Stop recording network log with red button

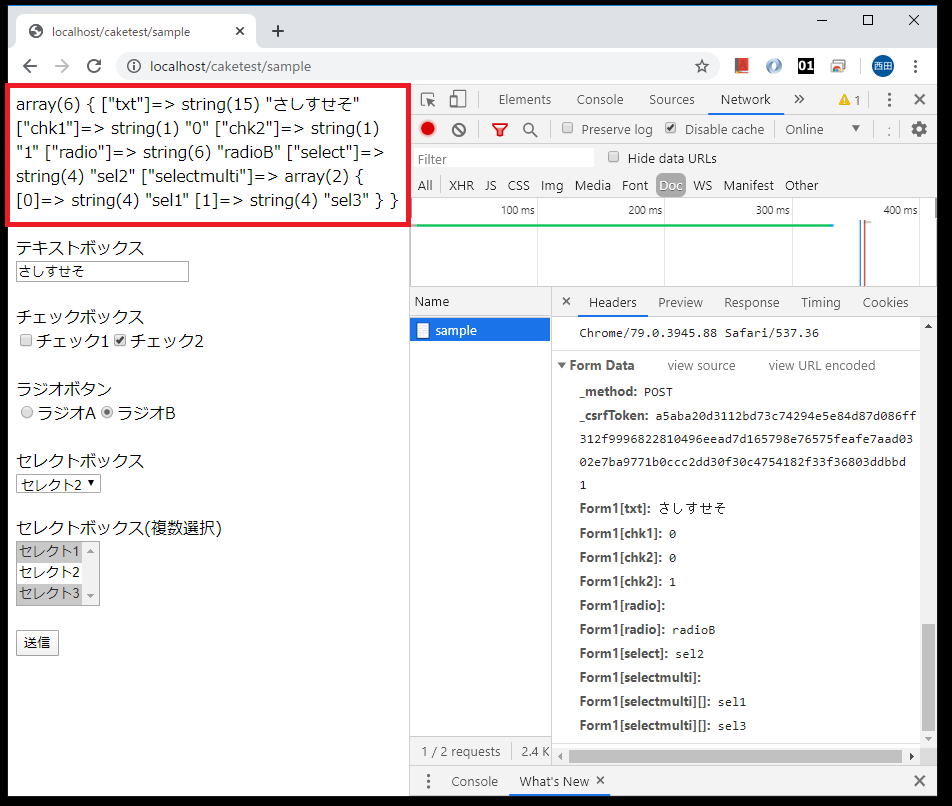428,129
